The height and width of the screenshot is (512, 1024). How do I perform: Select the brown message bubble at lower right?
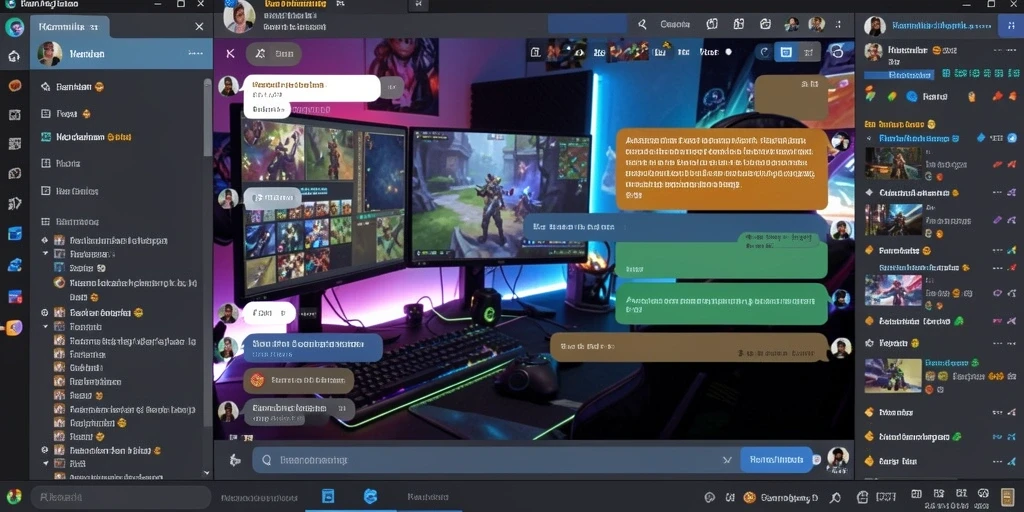point(689,347)
